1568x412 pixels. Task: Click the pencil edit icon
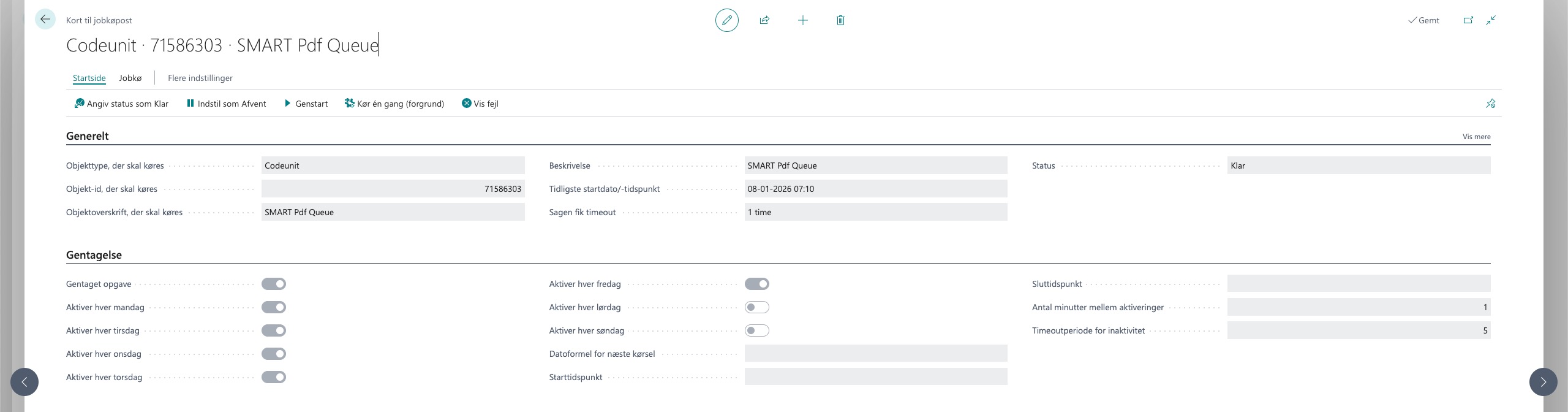pyautogui.click(x=726, y=20)
